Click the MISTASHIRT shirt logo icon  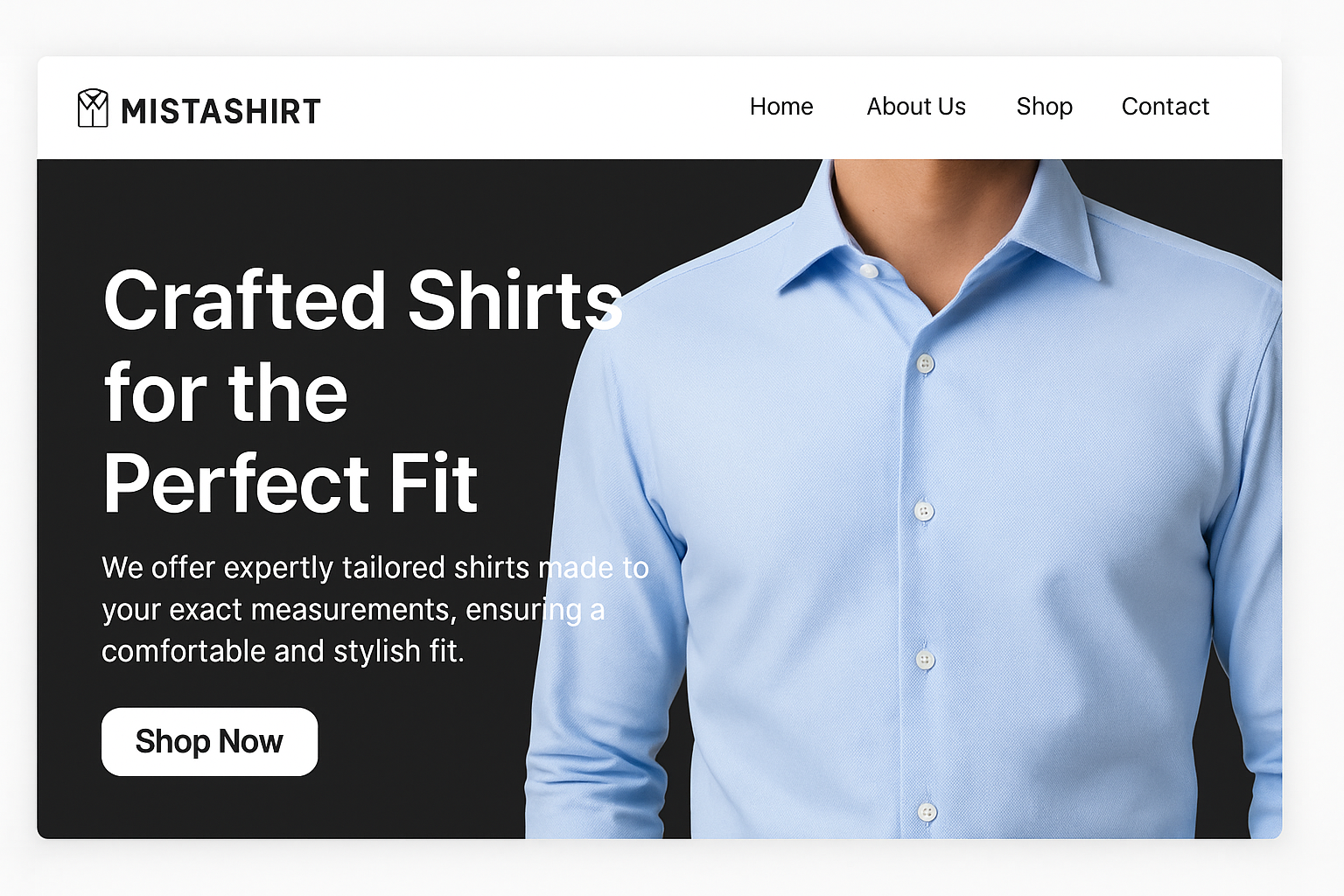pos(93,108)
